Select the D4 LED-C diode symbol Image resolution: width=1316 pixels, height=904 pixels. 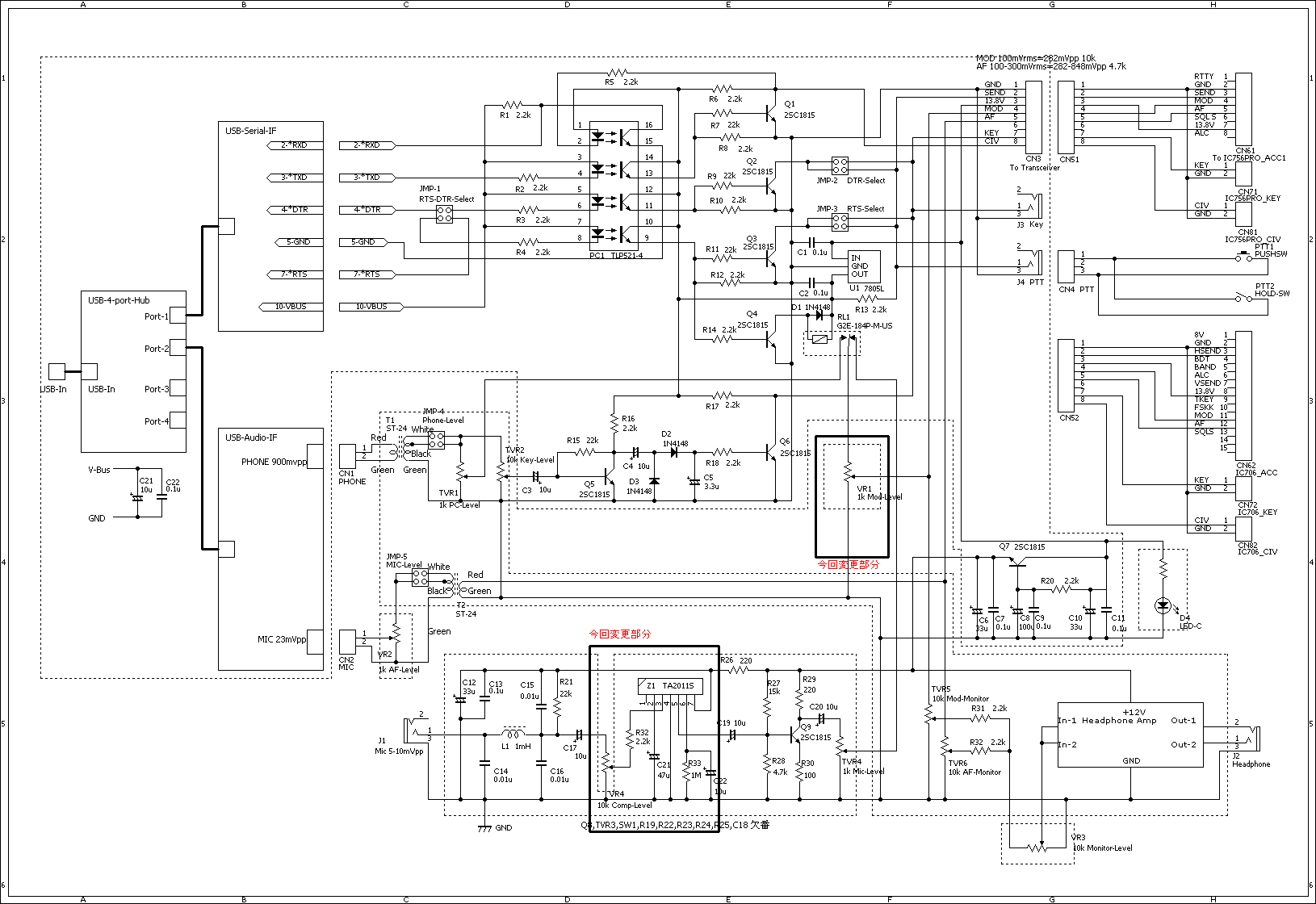(x=1163, y=604)
